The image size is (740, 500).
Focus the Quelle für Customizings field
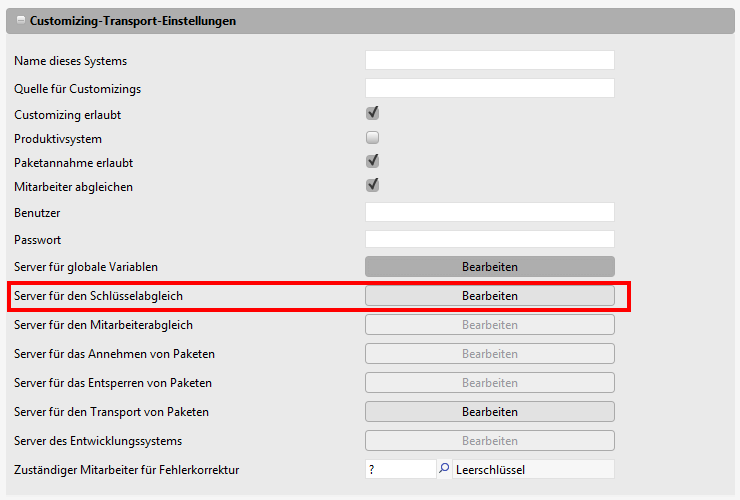coord(489,89)
